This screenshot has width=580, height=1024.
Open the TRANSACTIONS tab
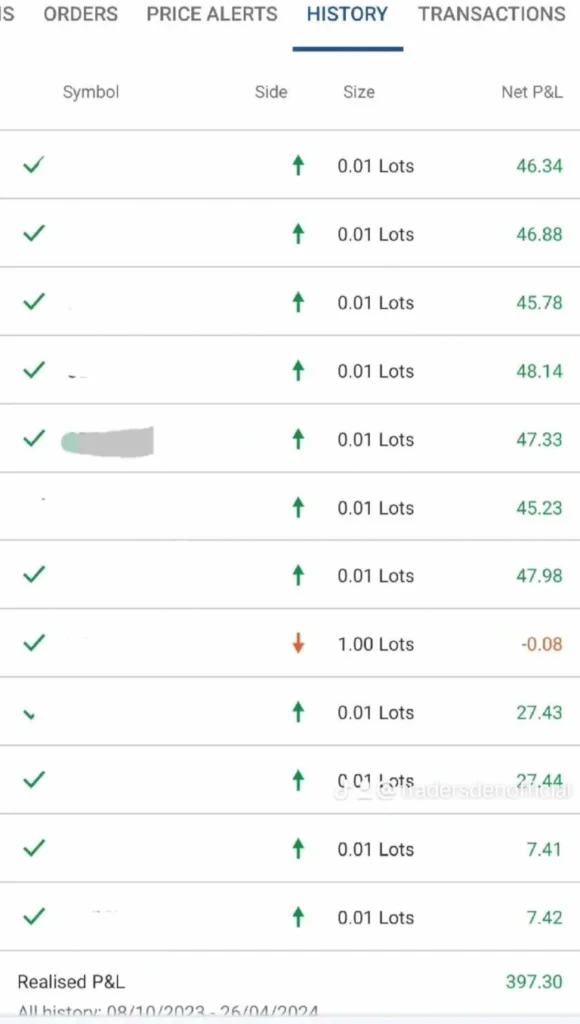pos(492,14)
